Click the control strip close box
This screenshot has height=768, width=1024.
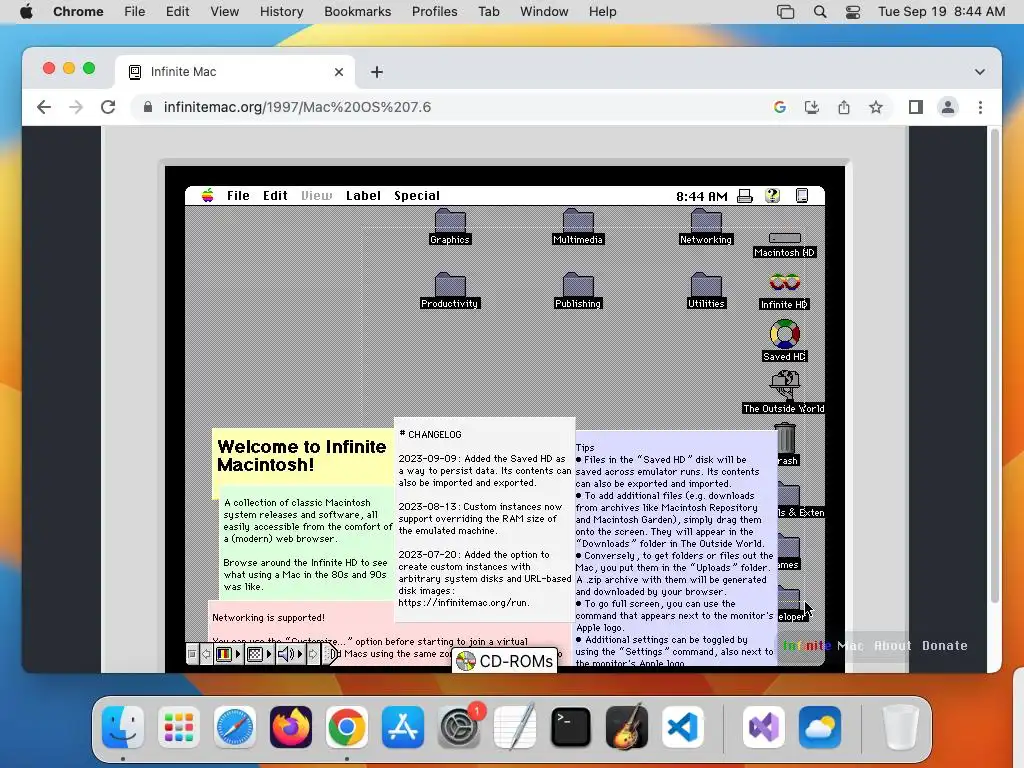click(192, 654)
